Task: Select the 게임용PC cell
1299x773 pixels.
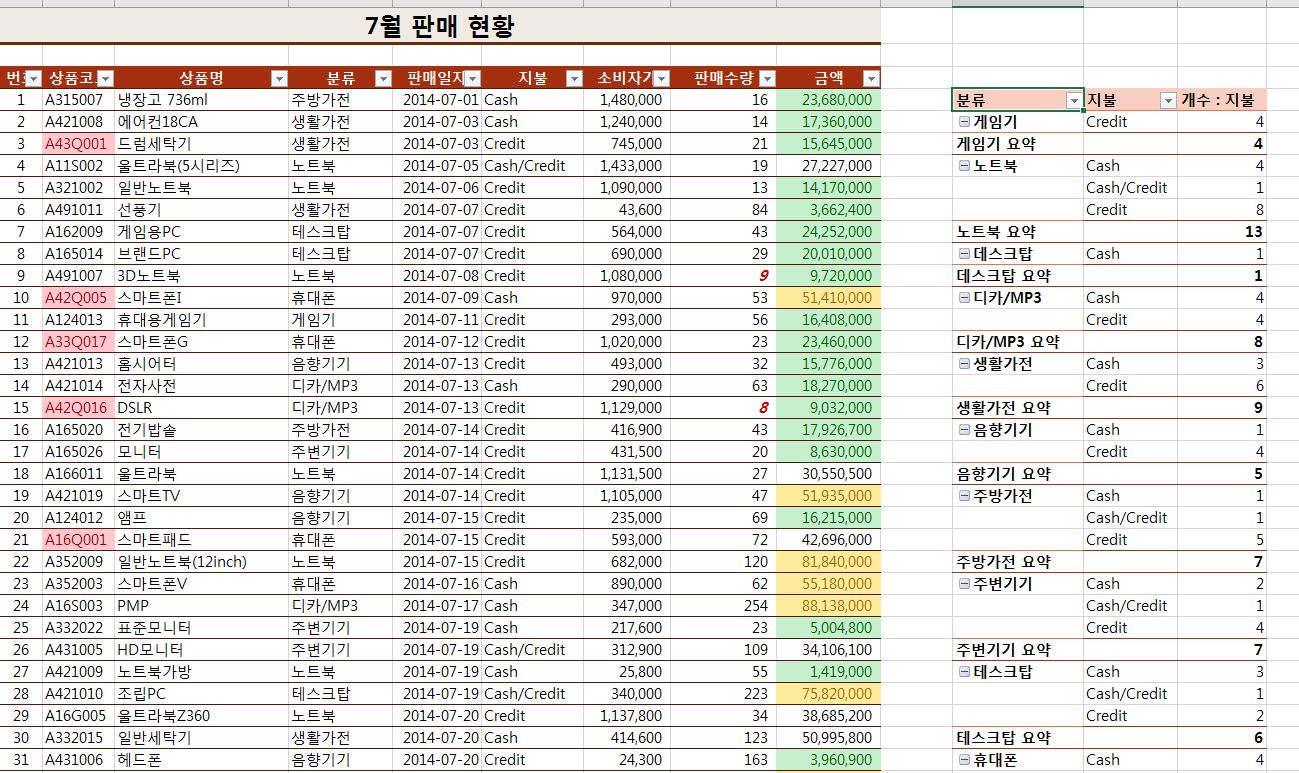Action: point(202,232)
